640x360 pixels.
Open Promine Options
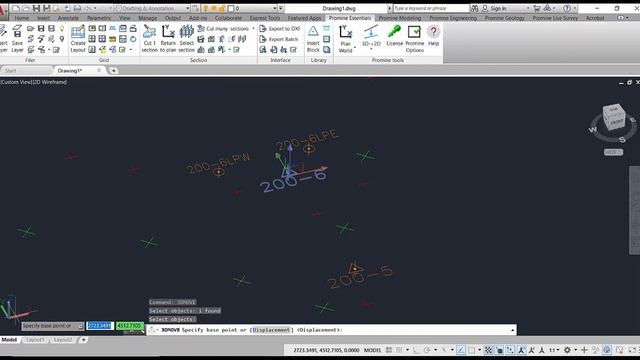coord(415,38)
